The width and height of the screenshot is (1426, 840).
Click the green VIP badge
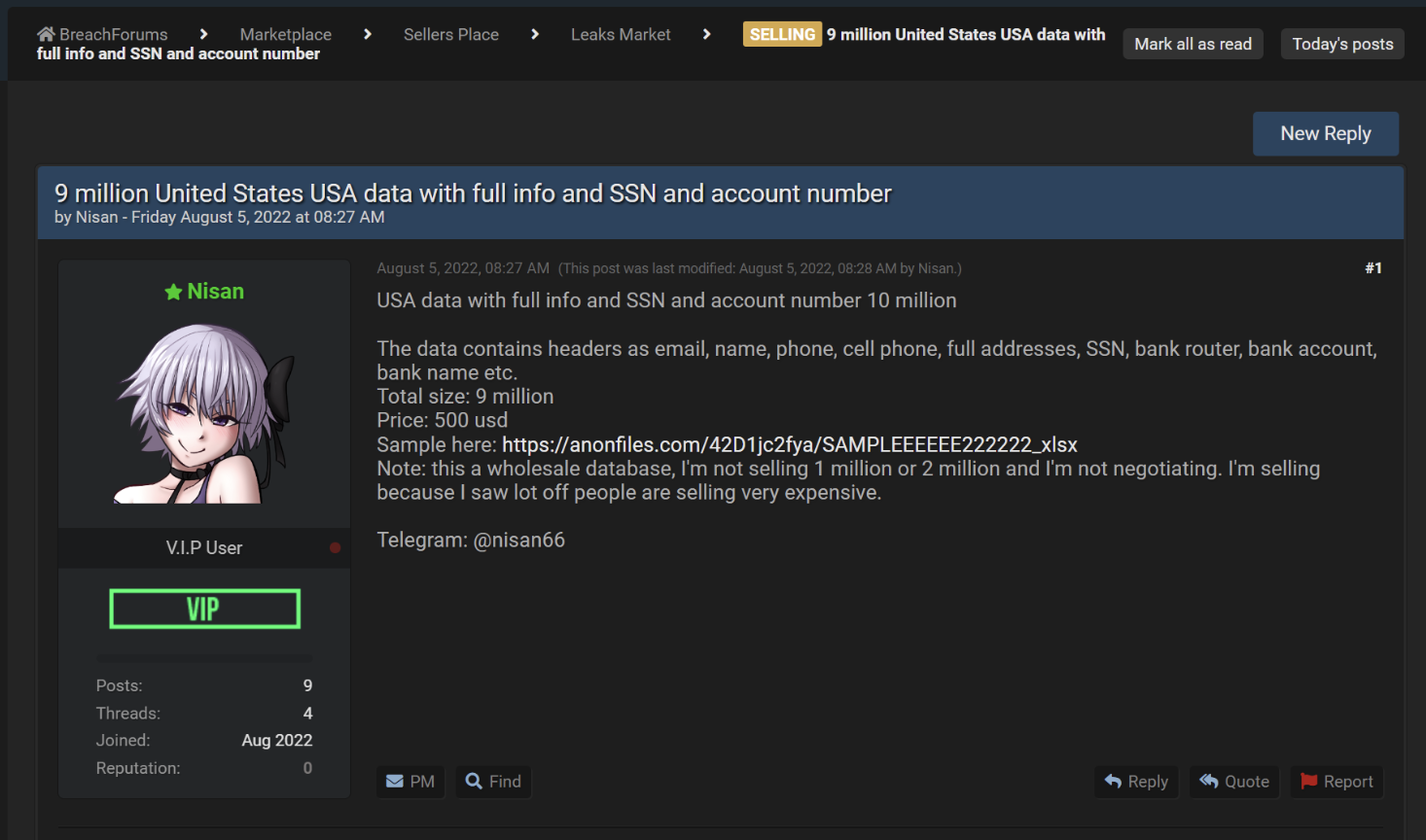pyautogui.click(x=204, y=609)
